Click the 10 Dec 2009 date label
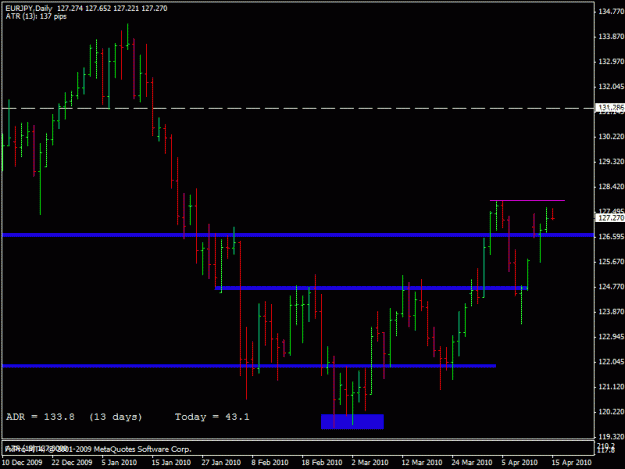Viewport: 625px width, 469px height. (x=22, y=463)
